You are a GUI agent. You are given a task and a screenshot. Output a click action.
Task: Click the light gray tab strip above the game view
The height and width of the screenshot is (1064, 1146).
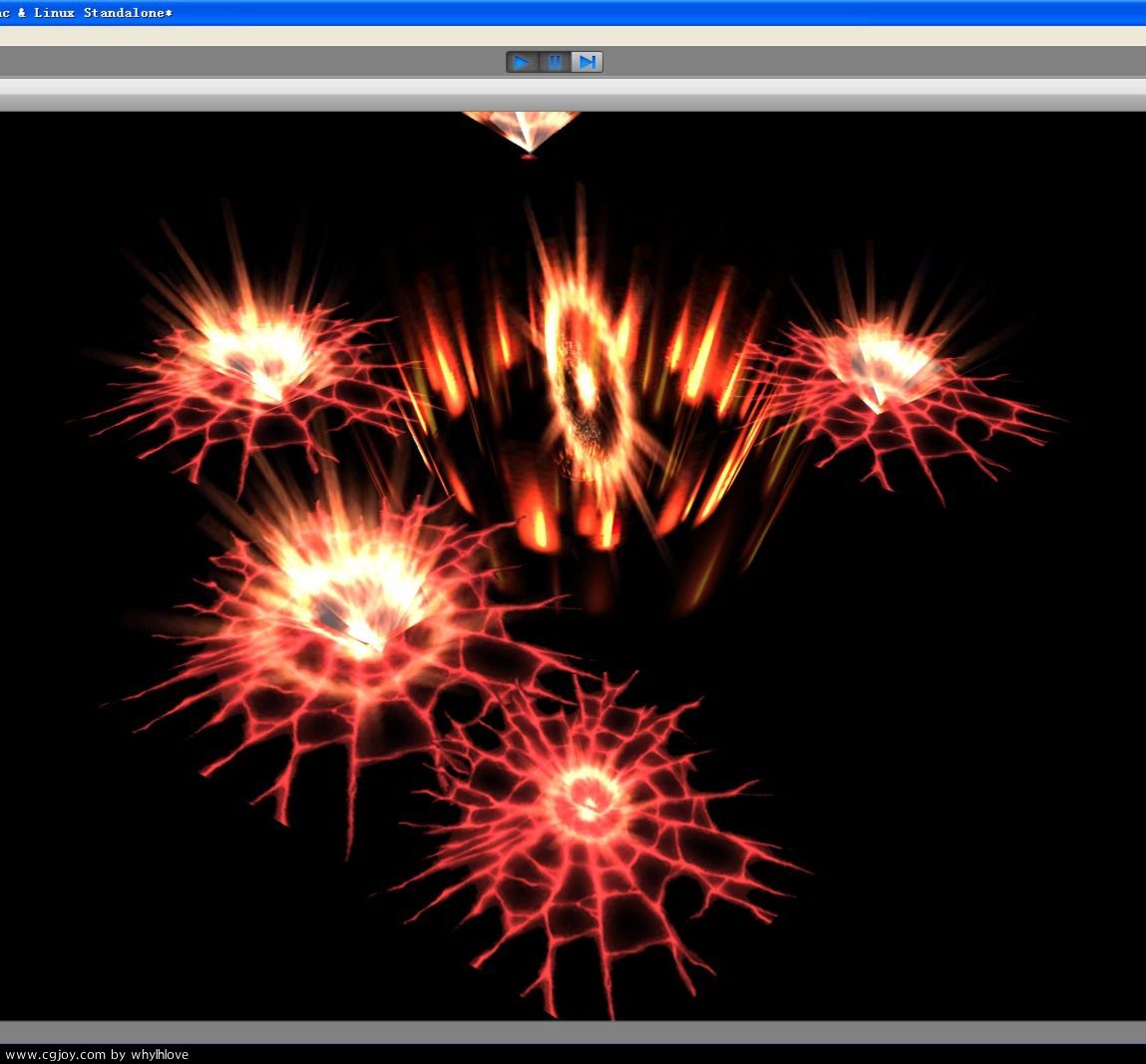[x=573, y=87]
